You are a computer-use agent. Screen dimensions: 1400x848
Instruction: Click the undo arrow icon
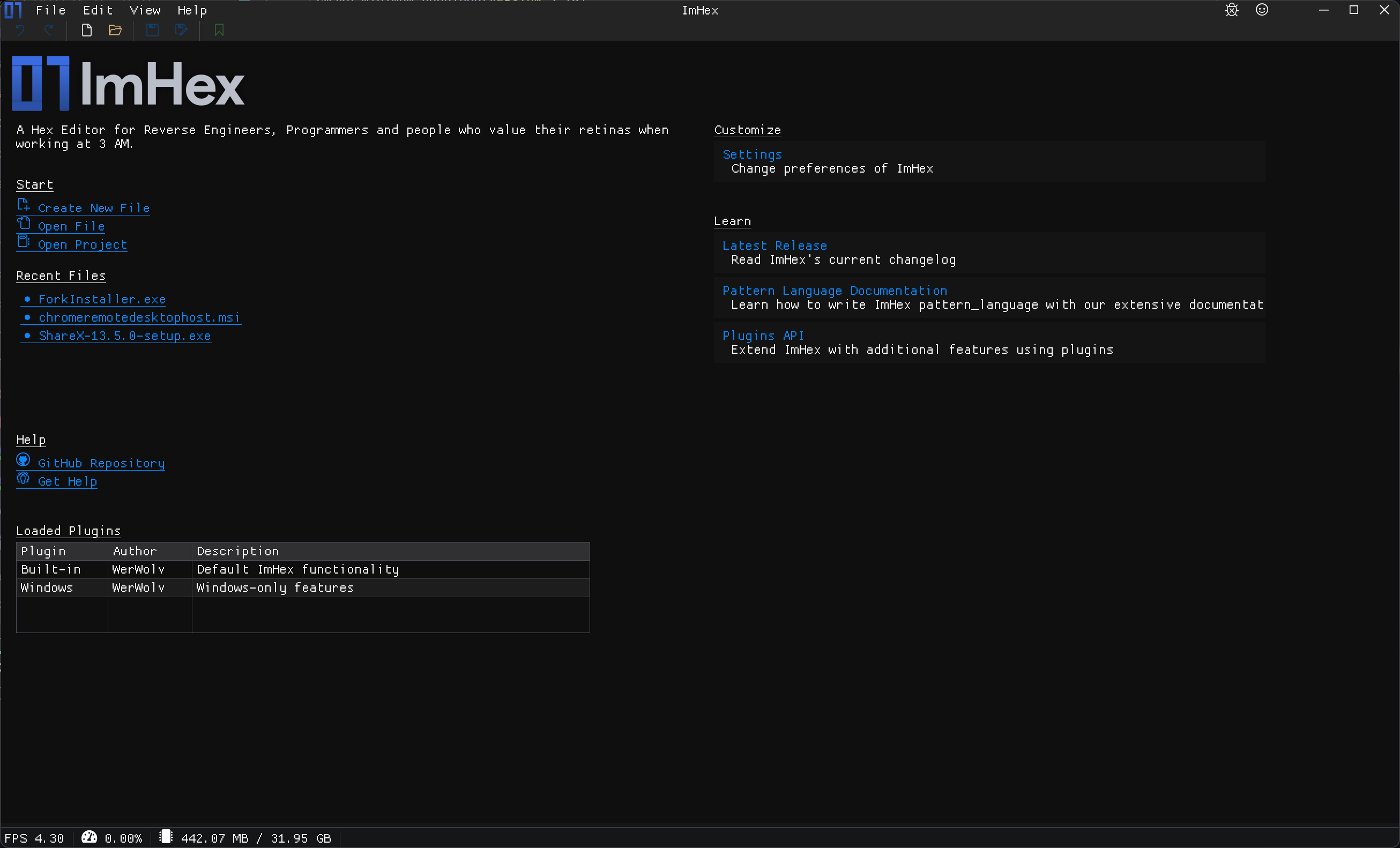coord(20,30)
